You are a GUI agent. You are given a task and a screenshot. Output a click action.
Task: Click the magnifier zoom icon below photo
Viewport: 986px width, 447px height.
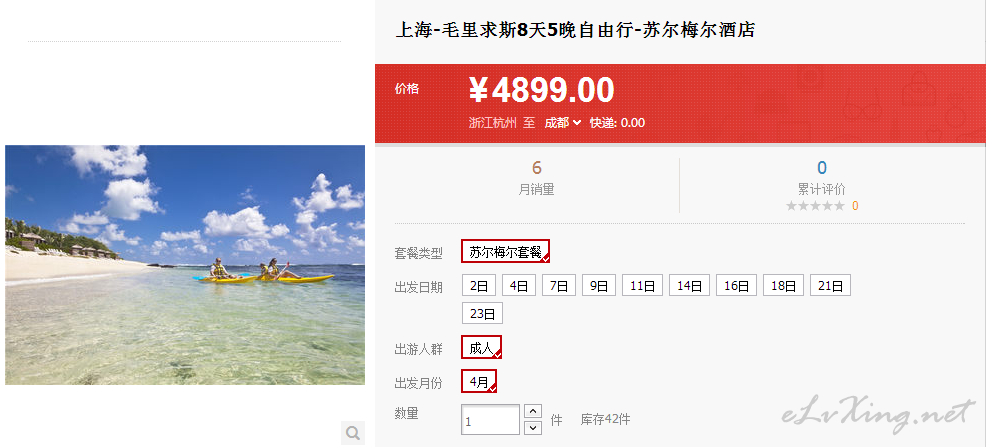353,433
